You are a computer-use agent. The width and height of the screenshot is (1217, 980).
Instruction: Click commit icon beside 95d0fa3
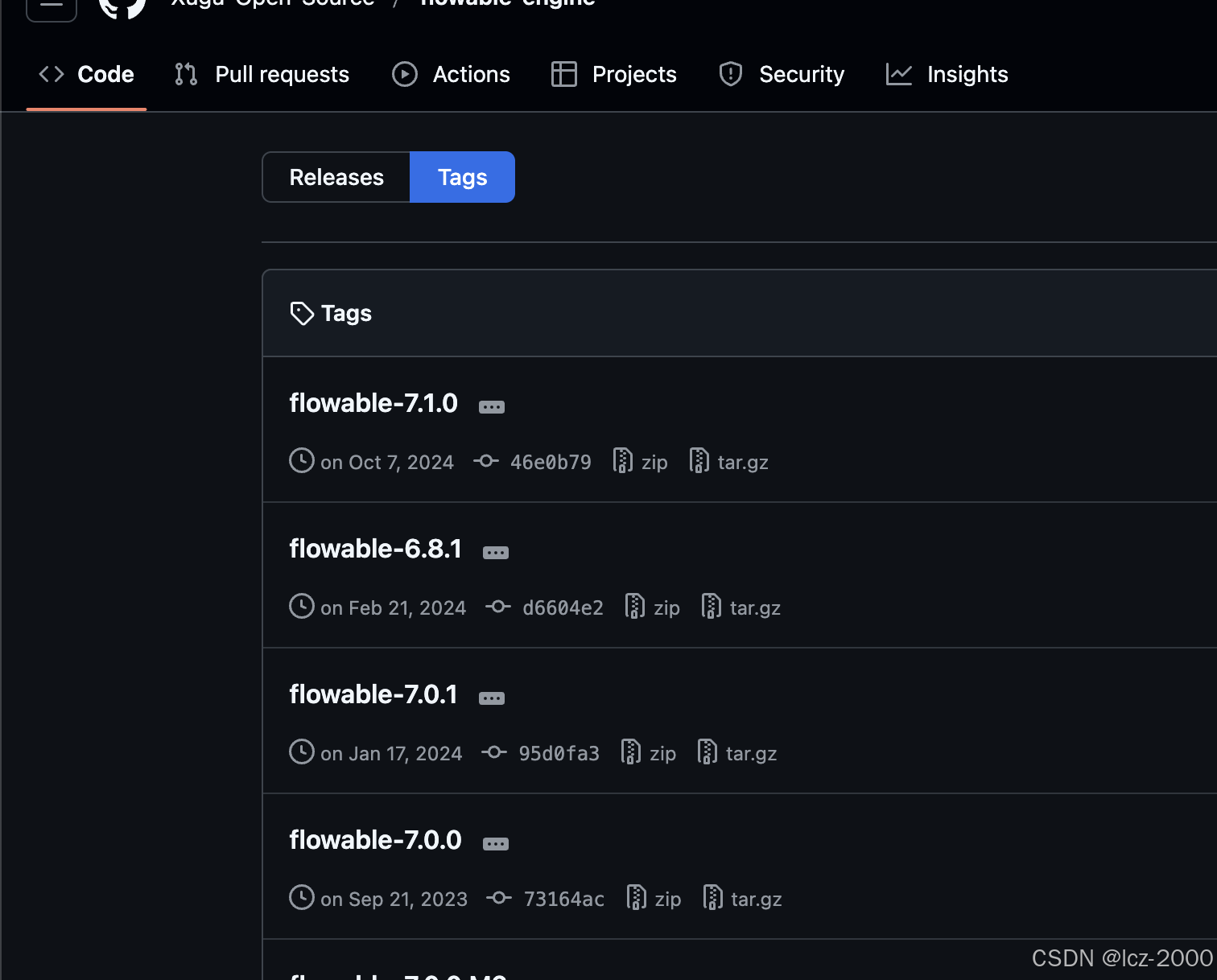494,752
